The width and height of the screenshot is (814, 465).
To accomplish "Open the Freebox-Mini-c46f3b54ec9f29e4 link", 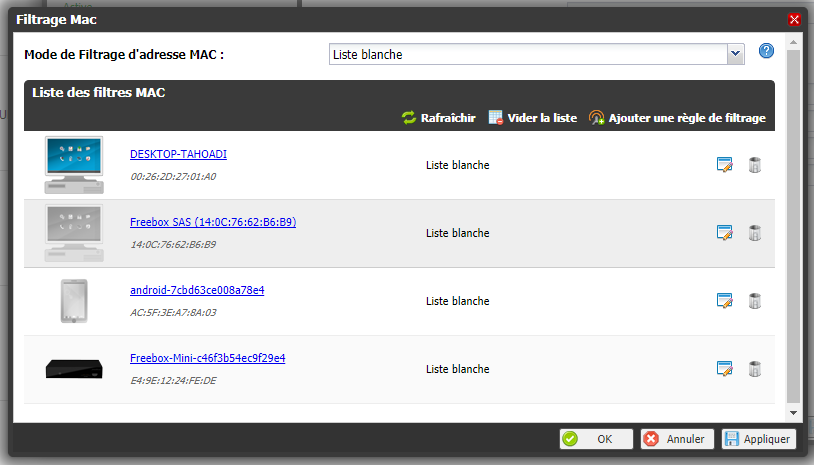I will tap(207, 358).
